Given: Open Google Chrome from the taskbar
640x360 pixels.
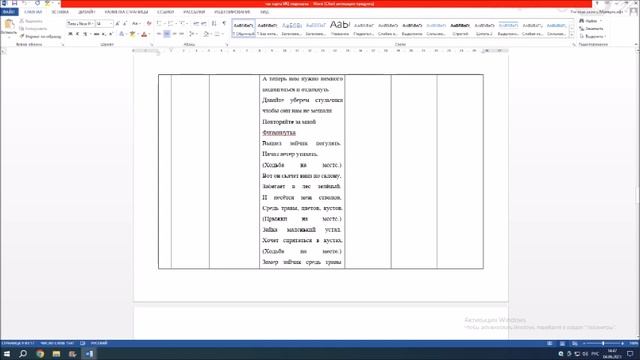Looking at the screenshot, I should (x=40, y=353).
